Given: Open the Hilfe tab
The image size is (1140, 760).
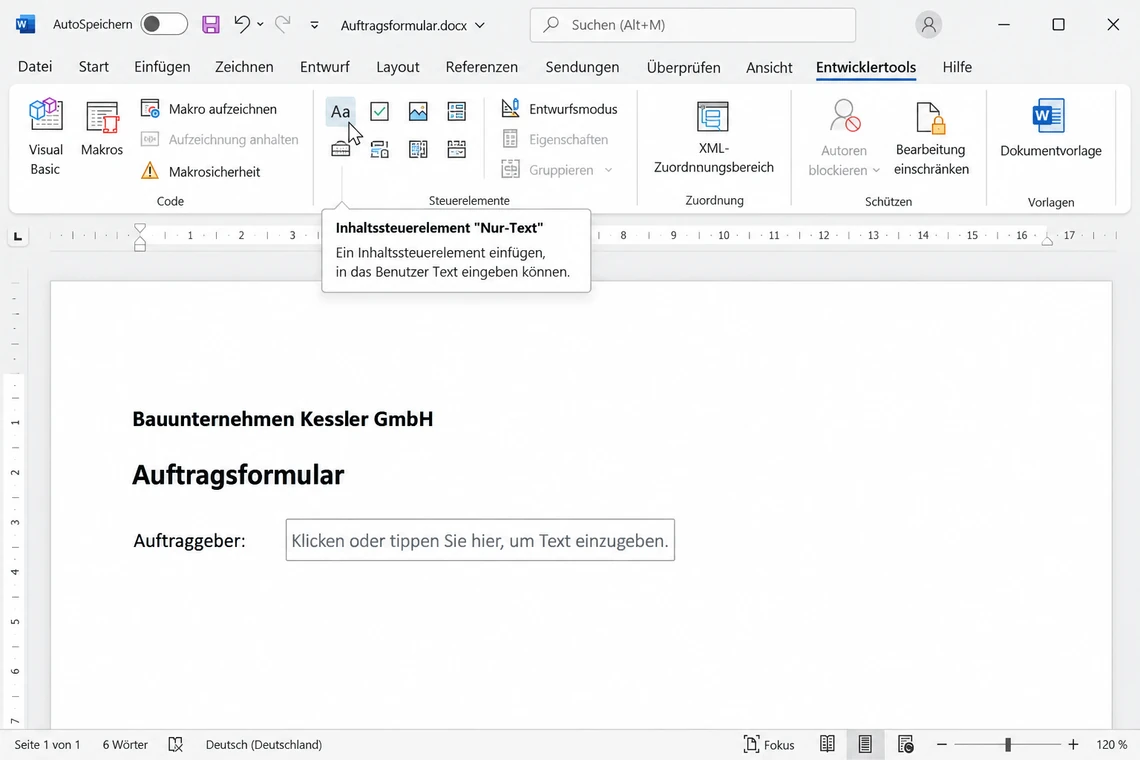Looking at the screenshot, I should (957, 67).
